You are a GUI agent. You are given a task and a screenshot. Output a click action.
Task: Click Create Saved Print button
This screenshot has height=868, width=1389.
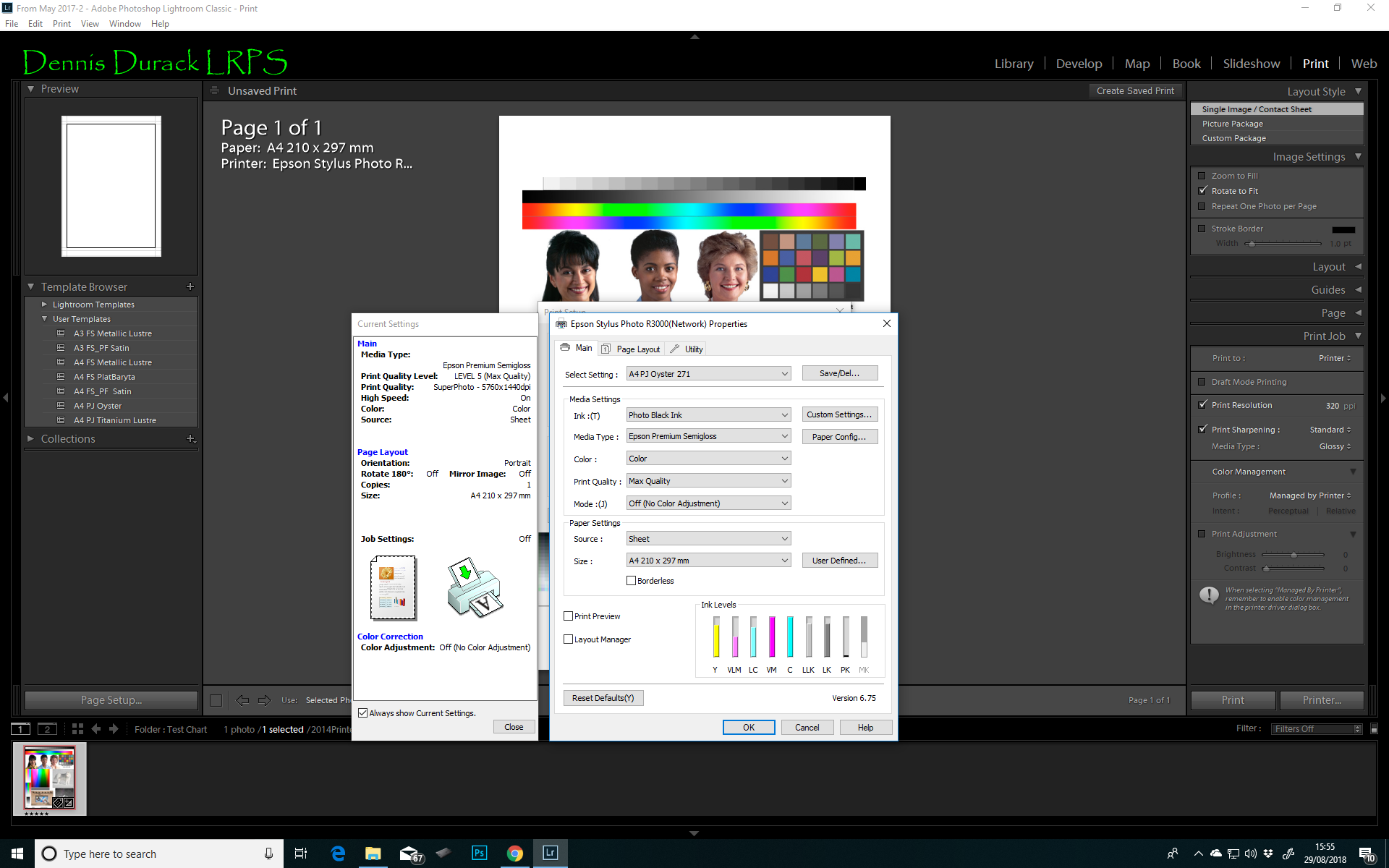[x=1135, y=91]
